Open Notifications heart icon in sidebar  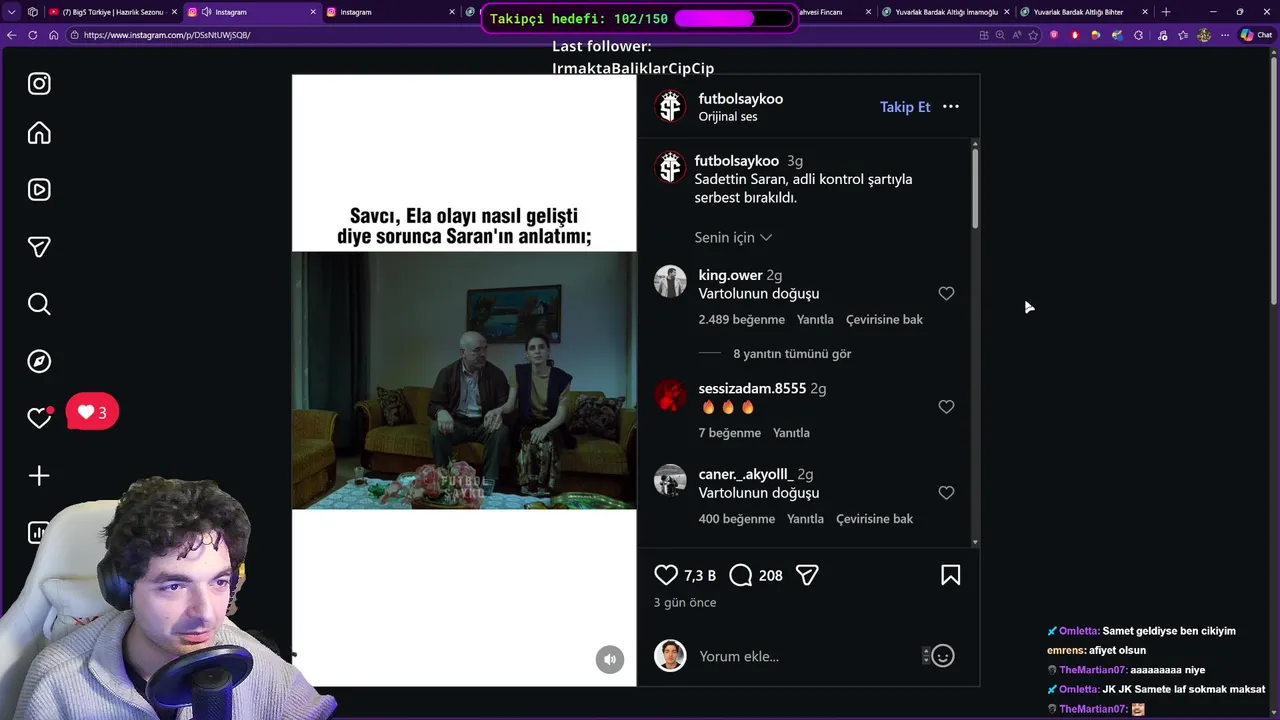39,418
